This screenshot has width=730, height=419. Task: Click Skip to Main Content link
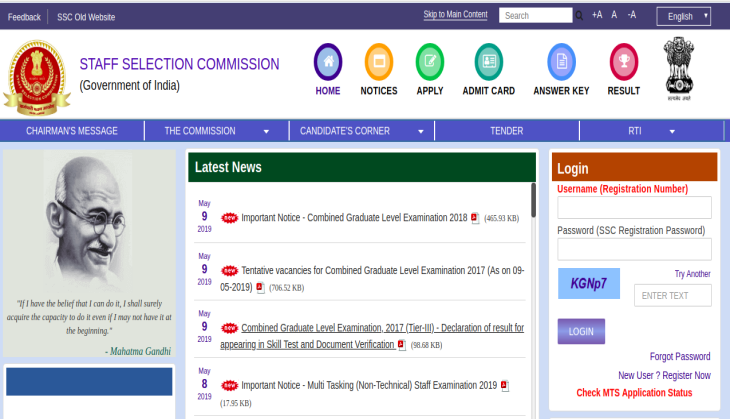[x=455, y=14]
